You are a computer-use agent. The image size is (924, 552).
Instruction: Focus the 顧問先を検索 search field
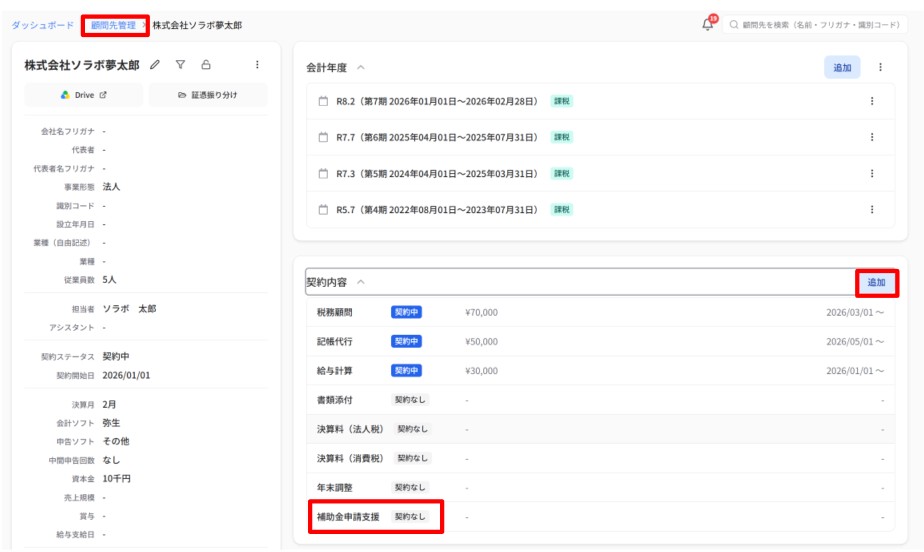(x=815, y=25)
